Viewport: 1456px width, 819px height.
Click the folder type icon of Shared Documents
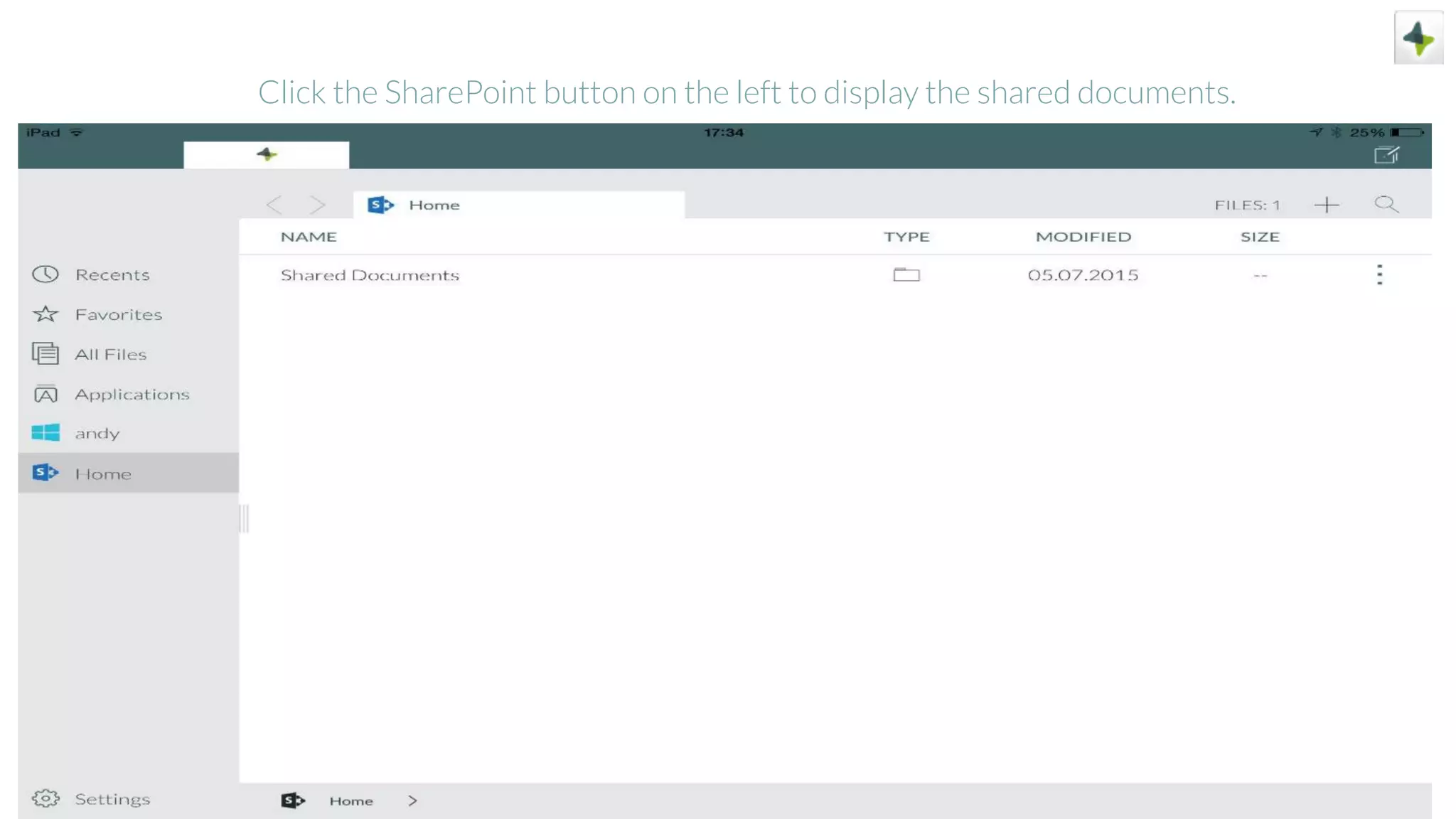tap(906, 274)
